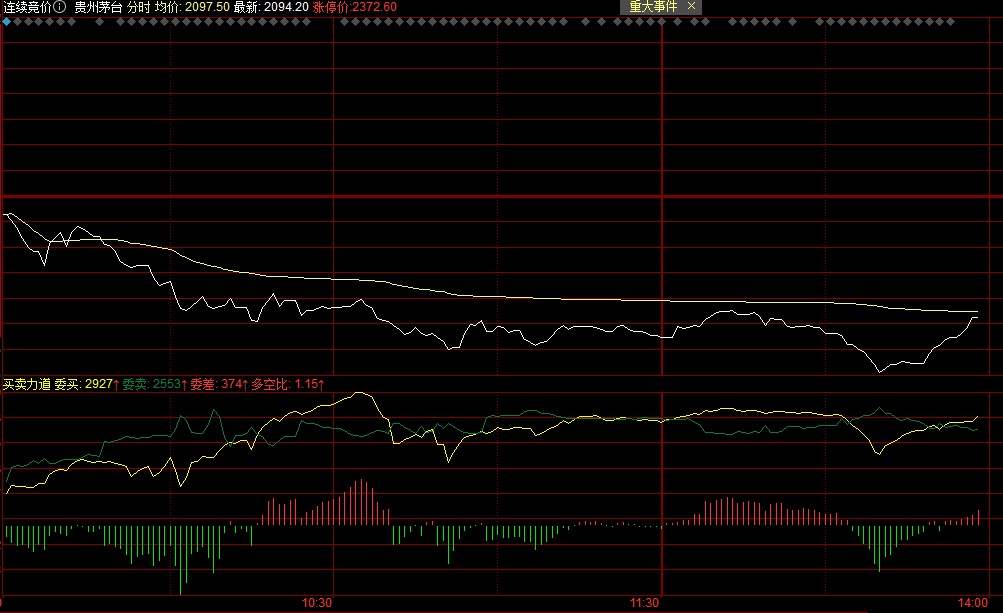Click the 委卖: 2553 value
The image size is (1003, 613).
coord(154,384)
